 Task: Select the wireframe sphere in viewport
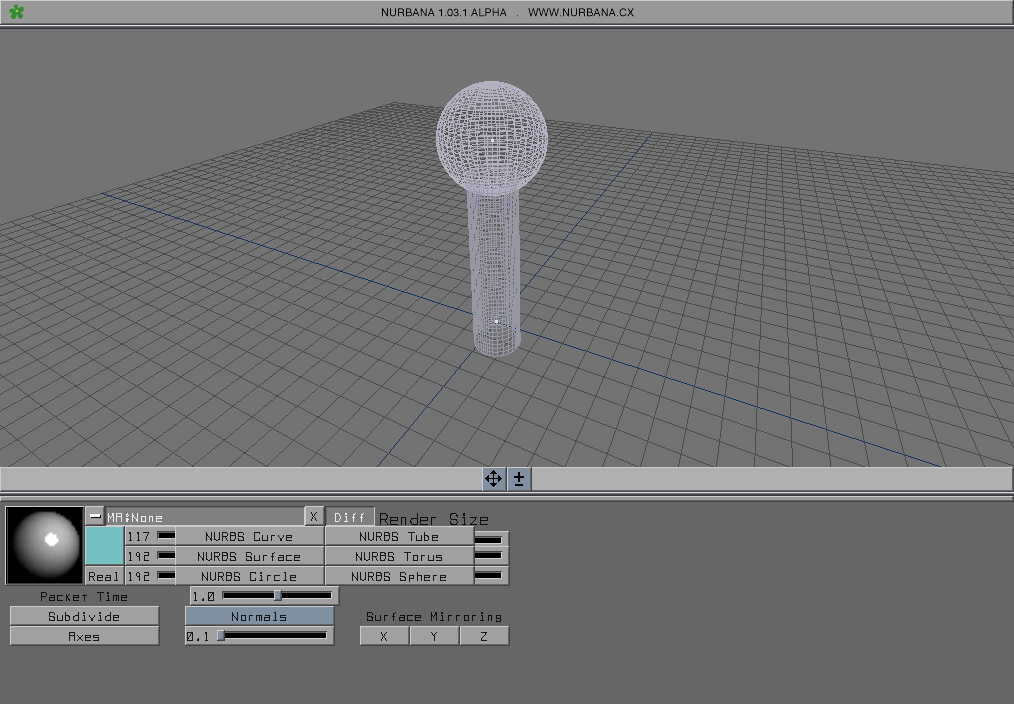pos(492,138)
